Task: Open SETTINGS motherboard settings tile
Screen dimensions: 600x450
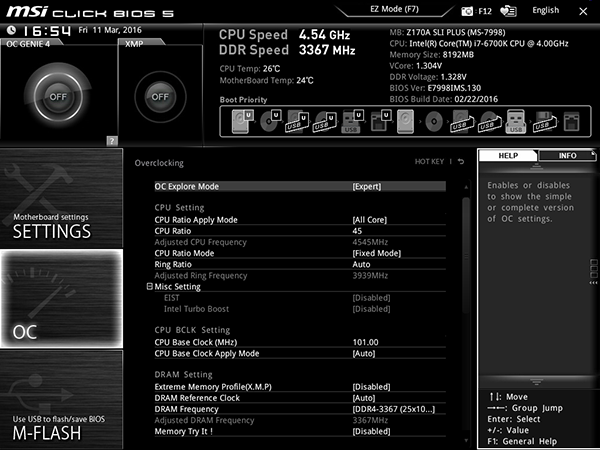Action: tap(62, 198)
